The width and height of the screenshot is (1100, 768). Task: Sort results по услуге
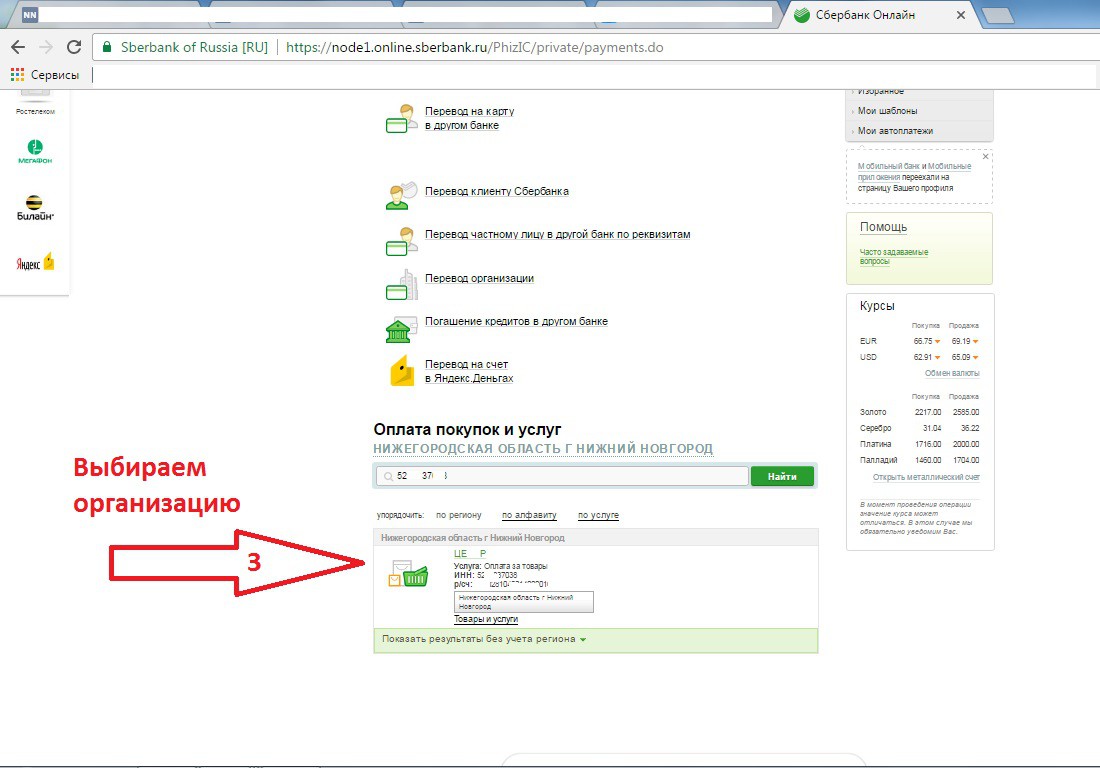[598, 515]
